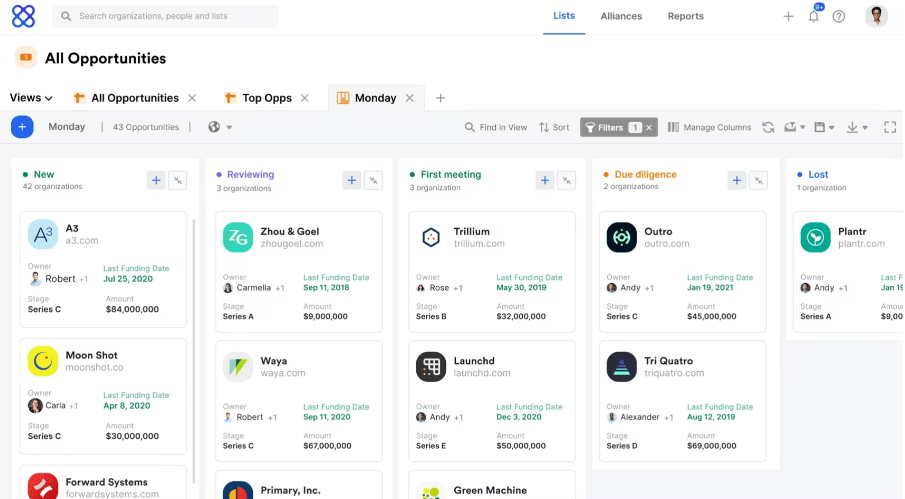This screenshot has height=499, width=905.
Task: Enter fullscreen using the expand icon
Action: [x=891, y=128]
